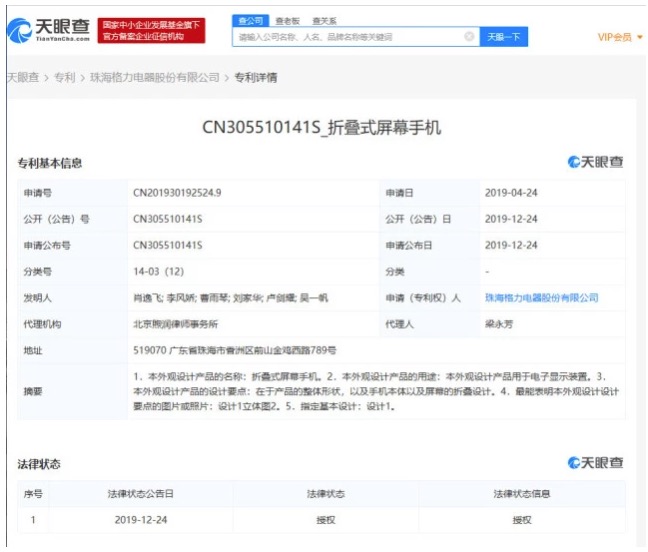
Task: Select legal status date 2019-12-24 in row 1
Action: tap(141, 520)
